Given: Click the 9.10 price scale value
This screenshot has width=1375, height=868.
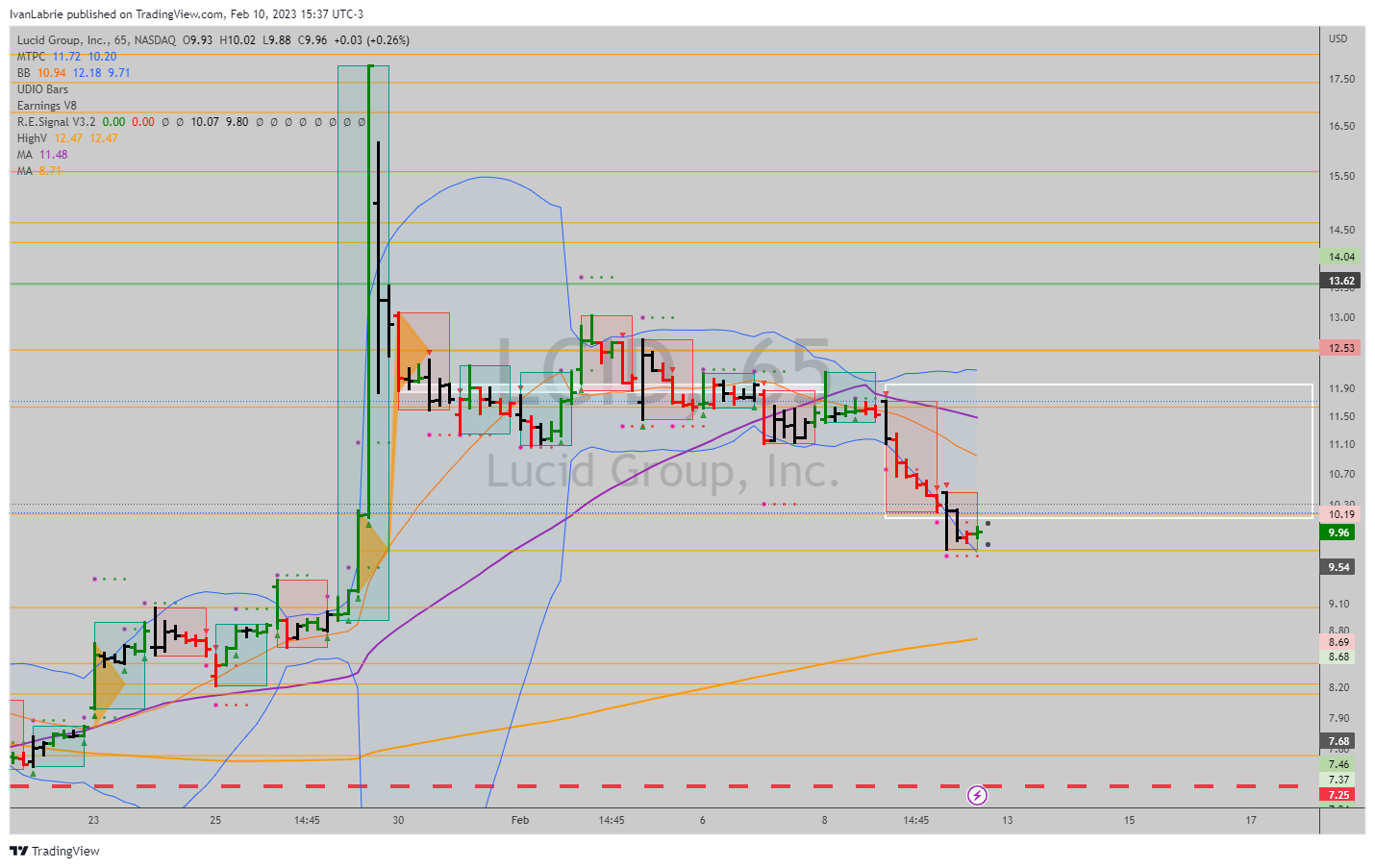Looking at the screenshot, I should tap(1338, 604).
